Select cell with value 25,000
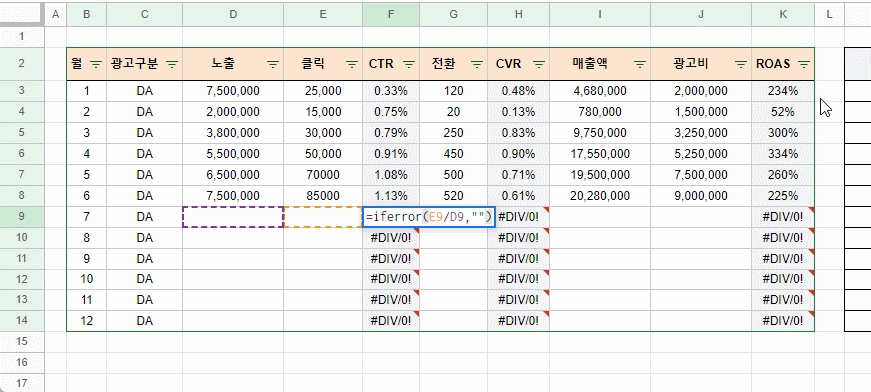This screenshot has height=392, width=871. coord(323,91)
